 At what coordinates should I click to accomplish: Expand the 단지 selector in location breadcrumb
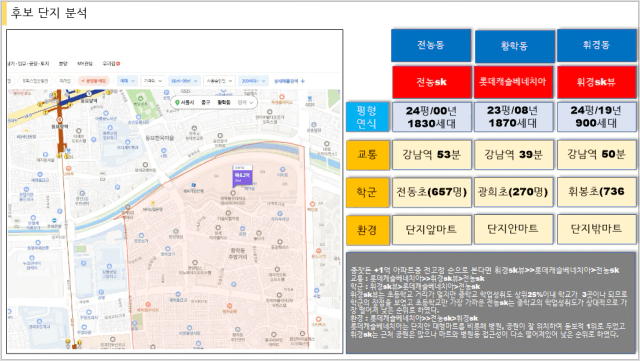[246, 103]
